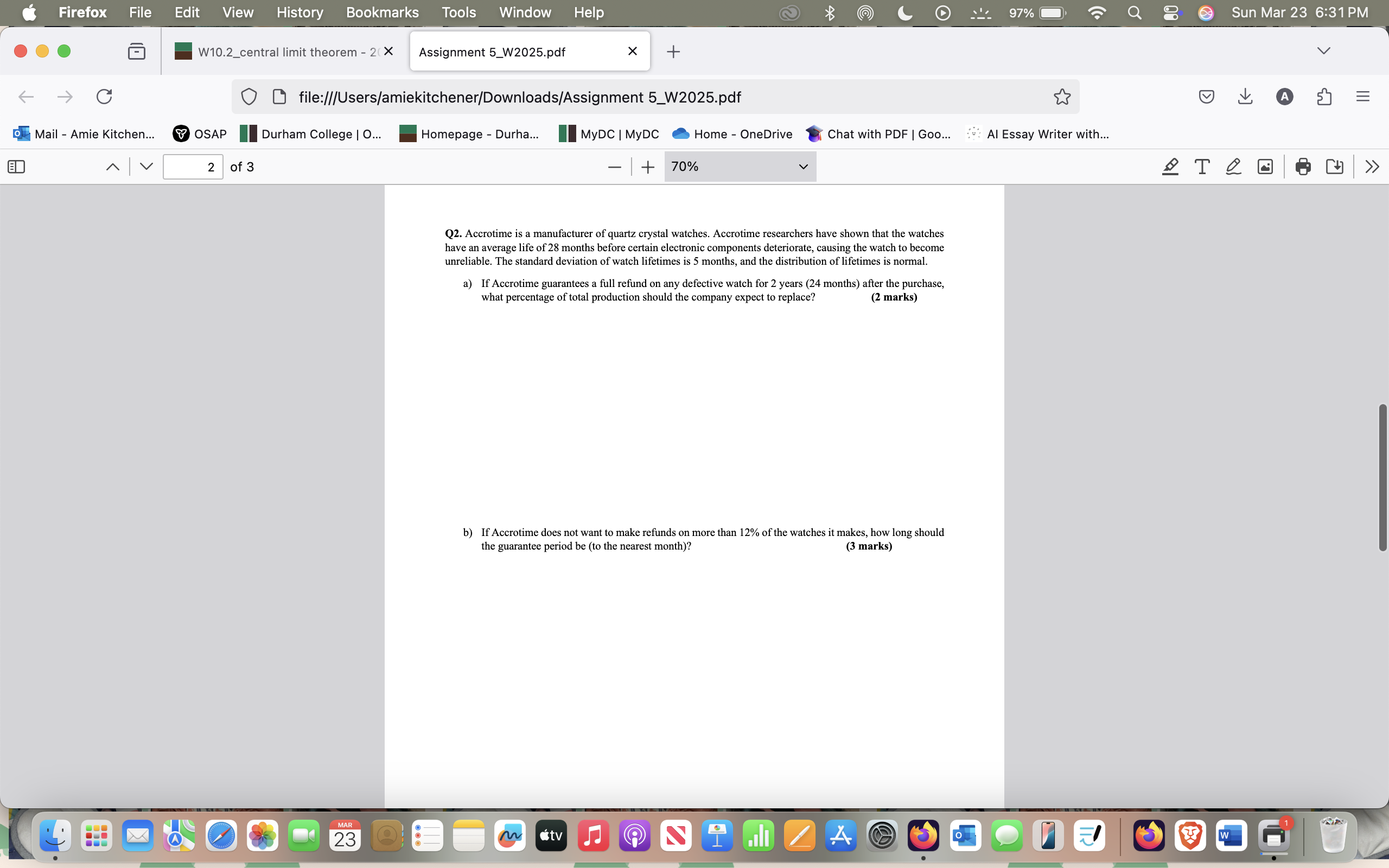Viewport: 1389px width, 868px height.
Task: Toggle dark mode from the menu bar
Action: pyautogui.click(x=904, y=12)
